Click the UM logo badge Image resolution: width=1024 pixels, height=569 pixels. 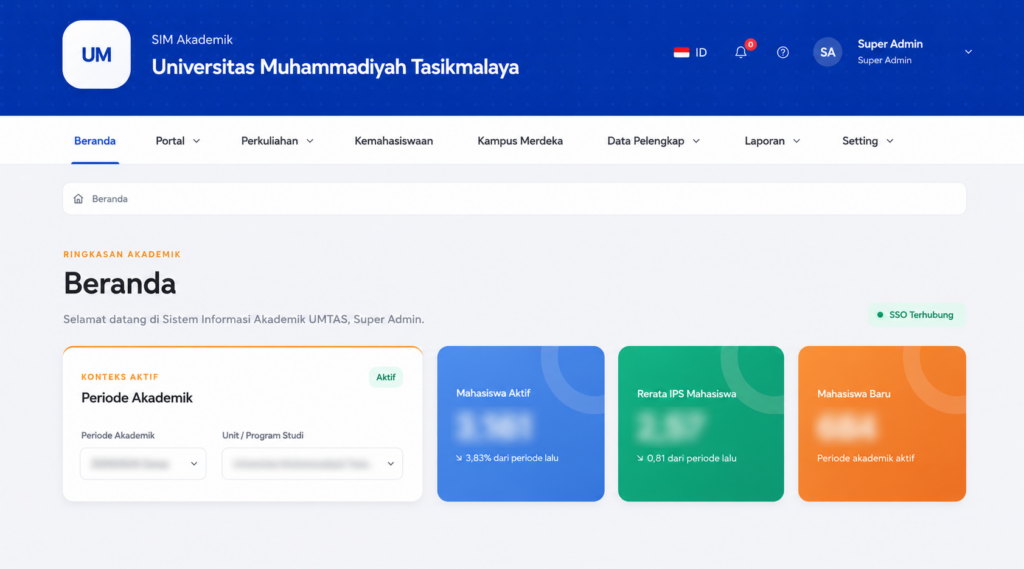(97, 54)
